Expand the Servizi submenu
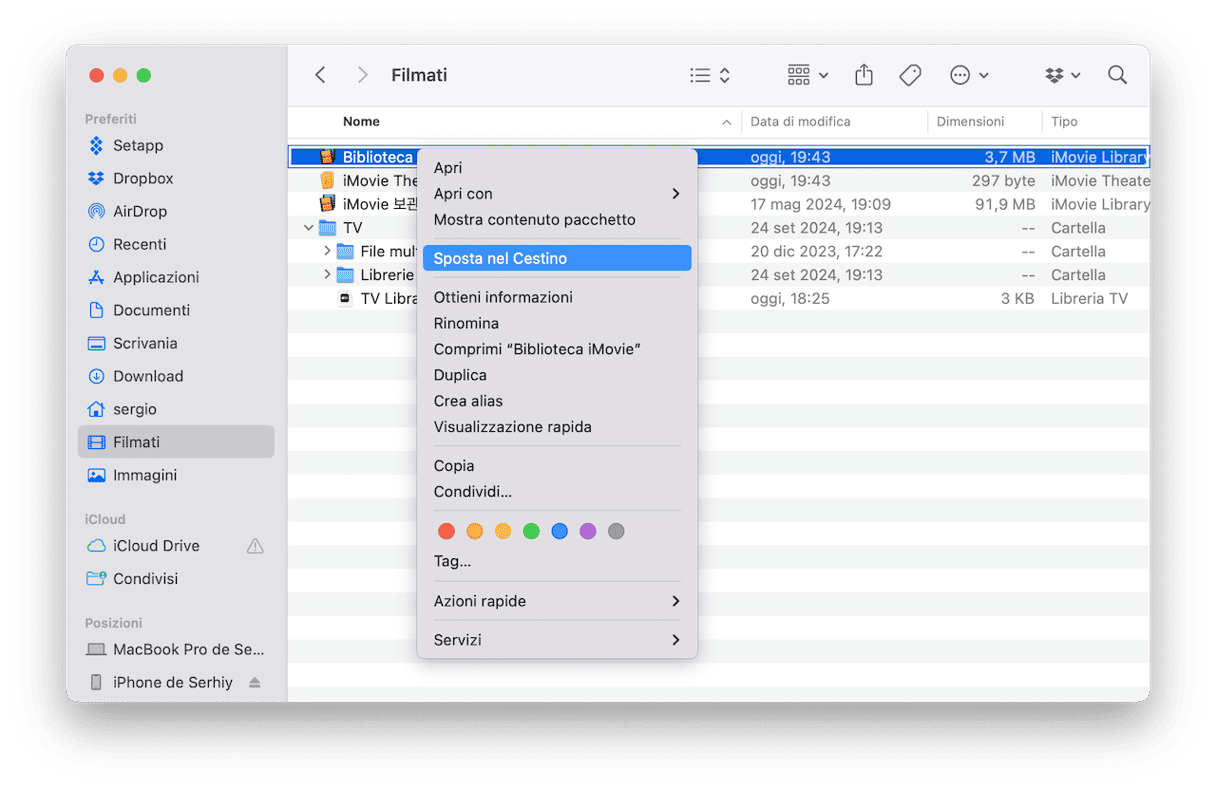Viewport: 1216px width, 789px height. tap(557, 640)
